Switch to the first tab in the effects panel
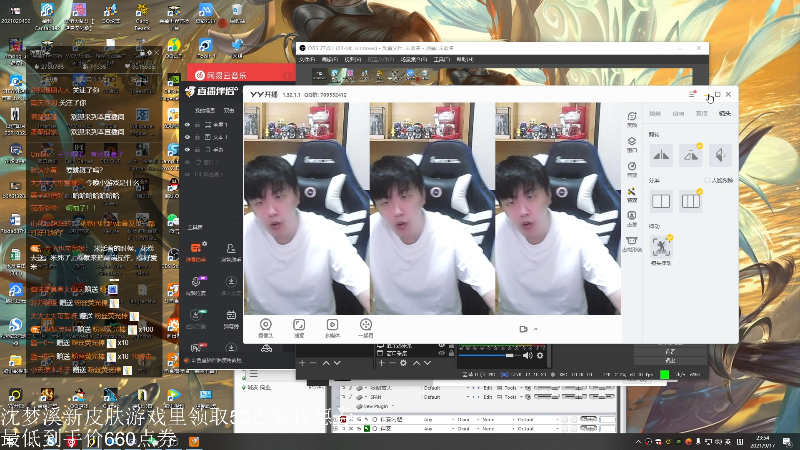 tap(655, 113)
